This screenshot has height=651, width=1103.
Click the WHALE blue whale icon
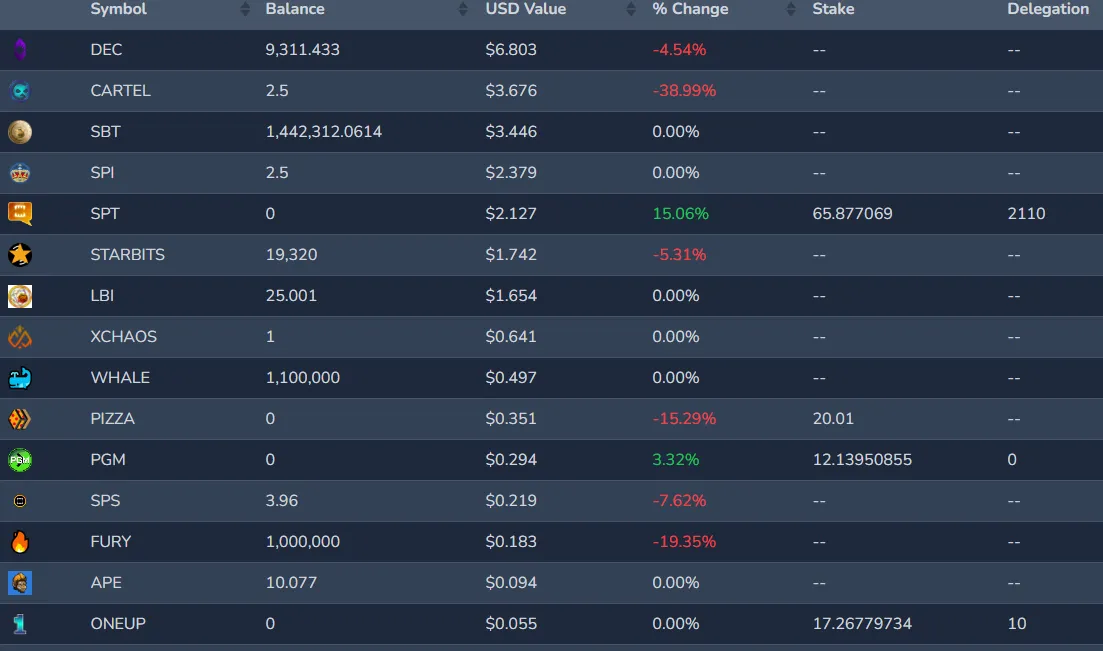(20, 378)
